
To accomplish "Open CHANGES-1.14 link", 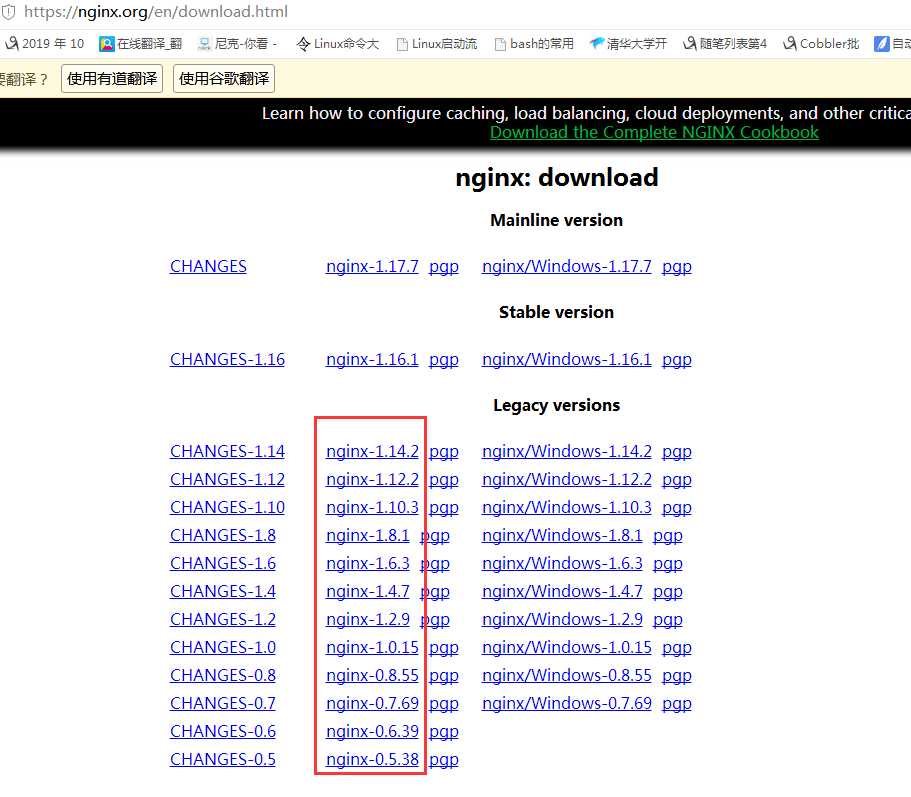I will coord(227,451).
